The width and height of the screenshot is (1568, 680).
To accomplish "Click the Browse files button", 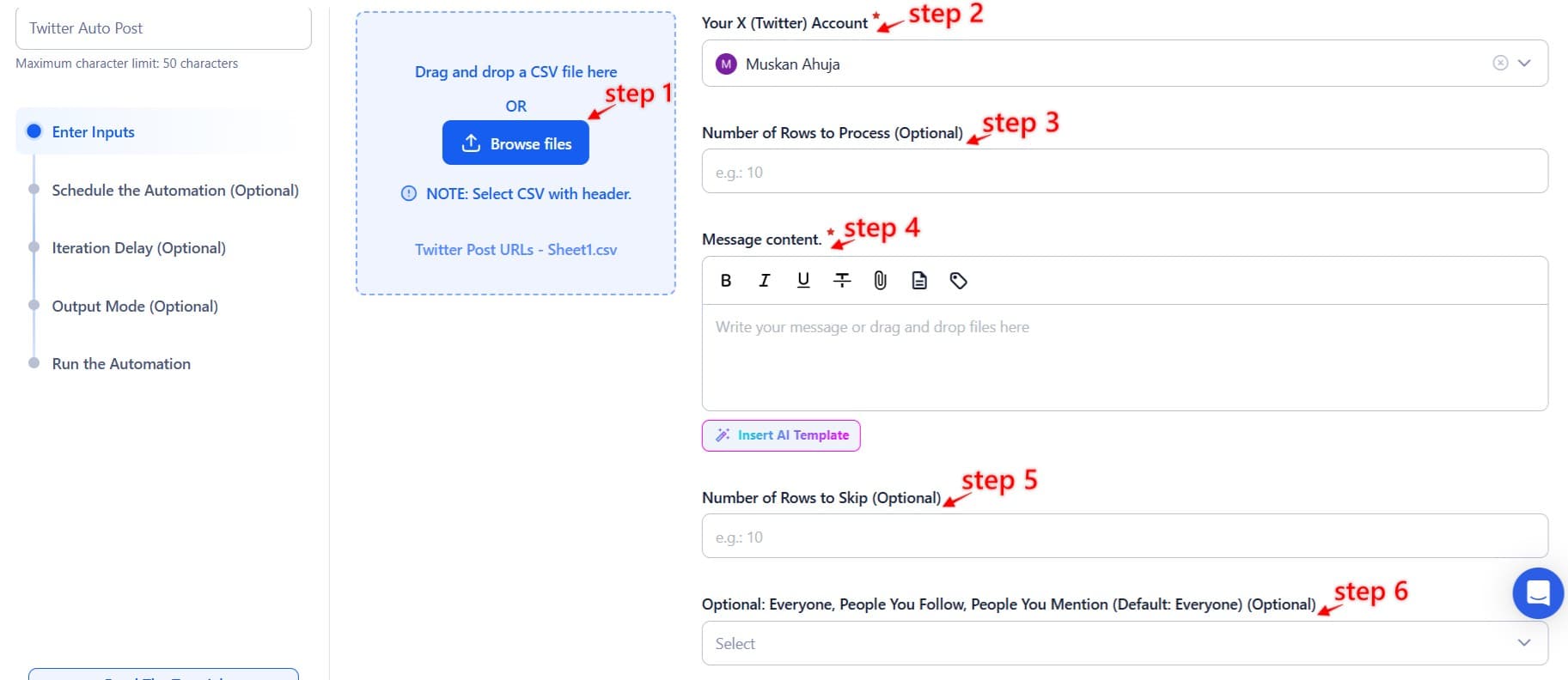I will (x=516, y=143).
